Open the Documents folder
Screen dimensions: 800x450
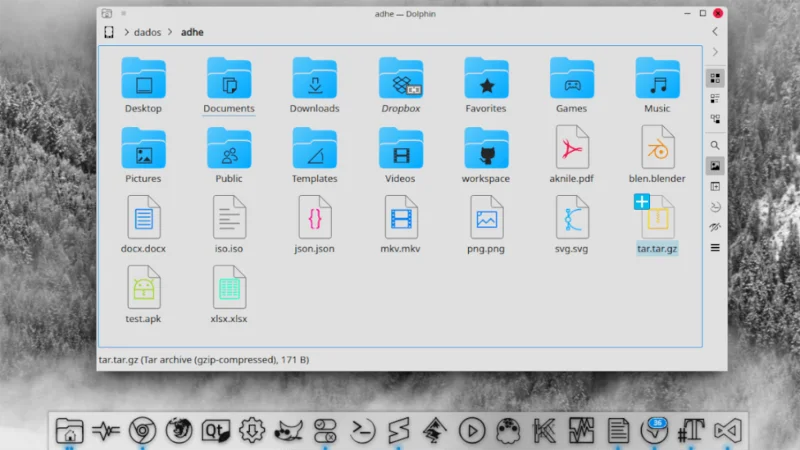click(229, 85)
